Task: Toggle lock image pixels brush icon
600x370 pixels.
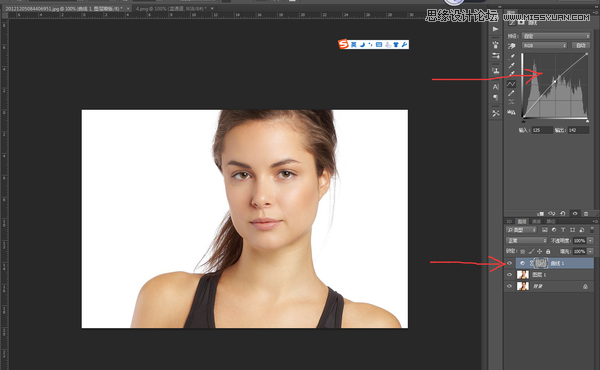Action: pos(531,251)
